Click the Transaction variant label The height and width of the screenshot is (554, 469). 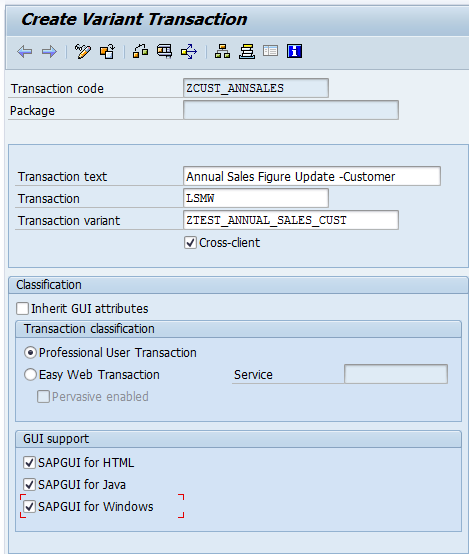point(69,221)
